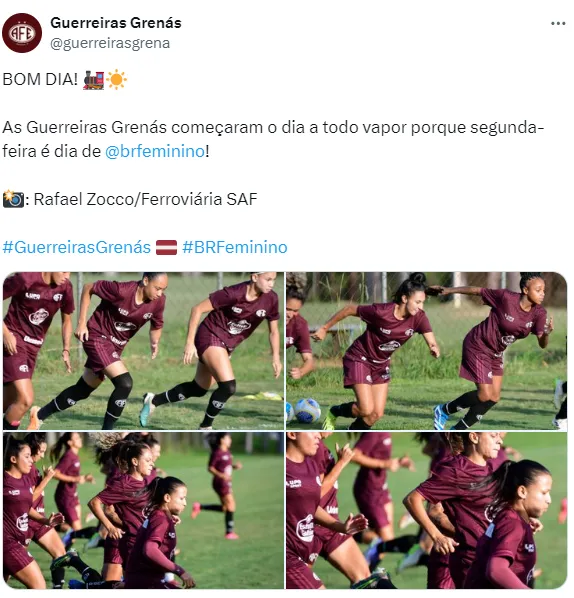Click the tweet body text about segunda-feira

click(x=273, y=139)
